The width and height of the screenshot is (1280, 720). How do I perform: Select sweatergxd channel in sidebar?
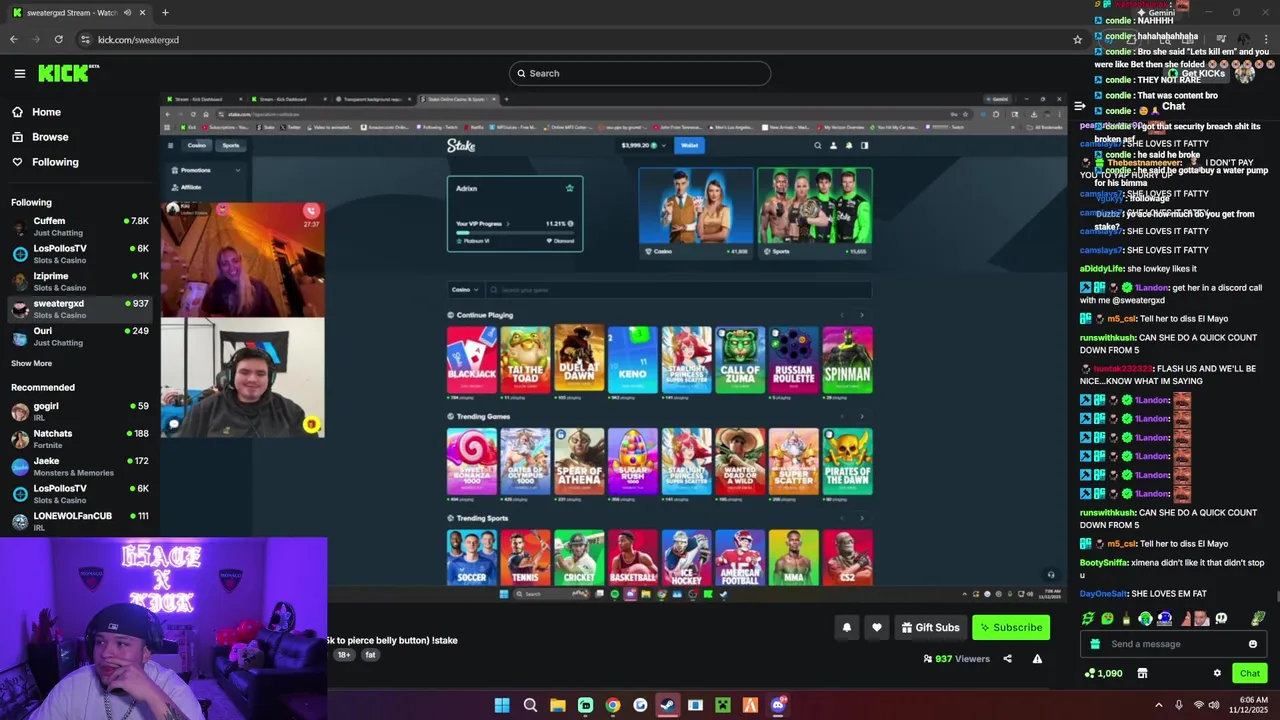pyautogui.click(x=80, y=309)
